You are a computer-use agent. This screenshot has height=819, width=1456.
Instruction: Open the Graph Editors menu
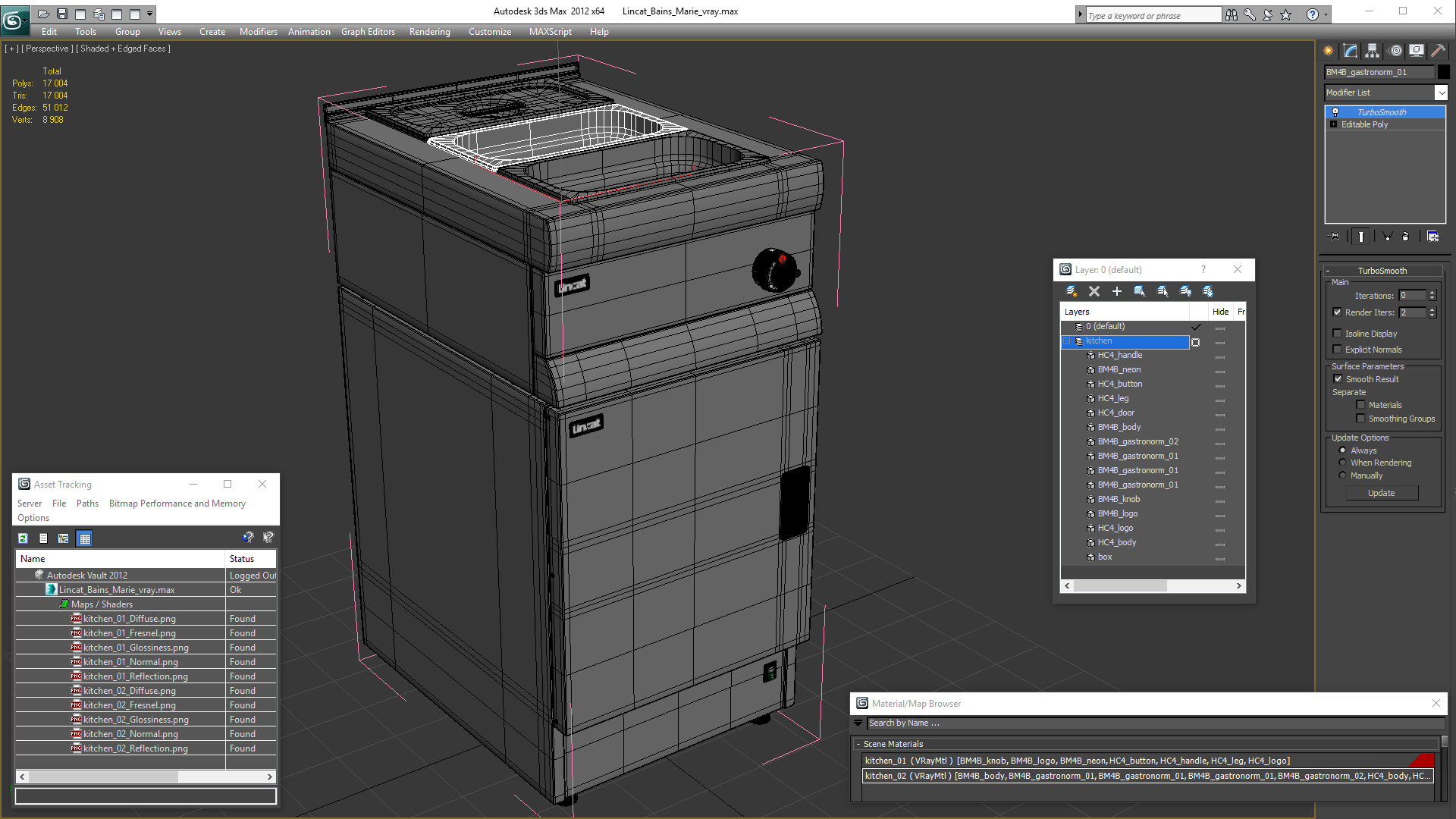click(368, 32)
